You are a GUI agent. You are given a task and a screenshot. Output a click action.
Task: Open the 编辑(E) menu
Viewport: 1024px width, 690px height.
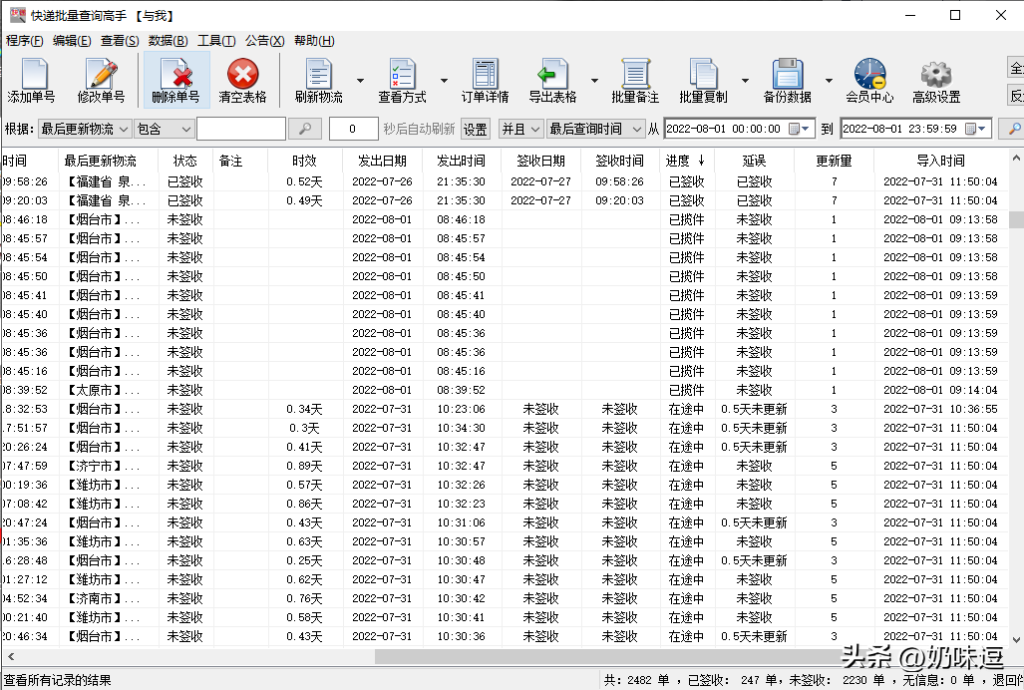pyautogui.click(x=72, y=40)
